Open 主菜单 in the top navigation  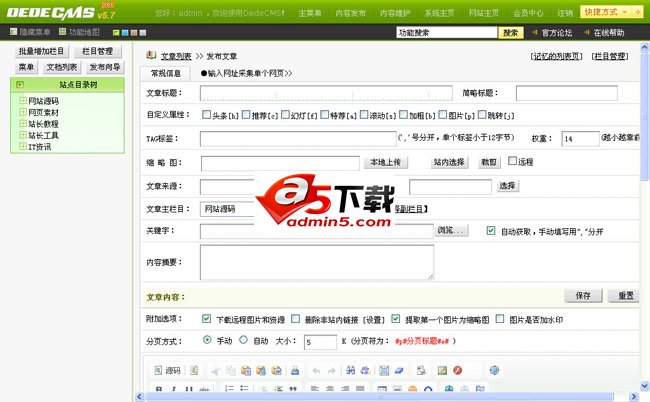pos(310,13)
